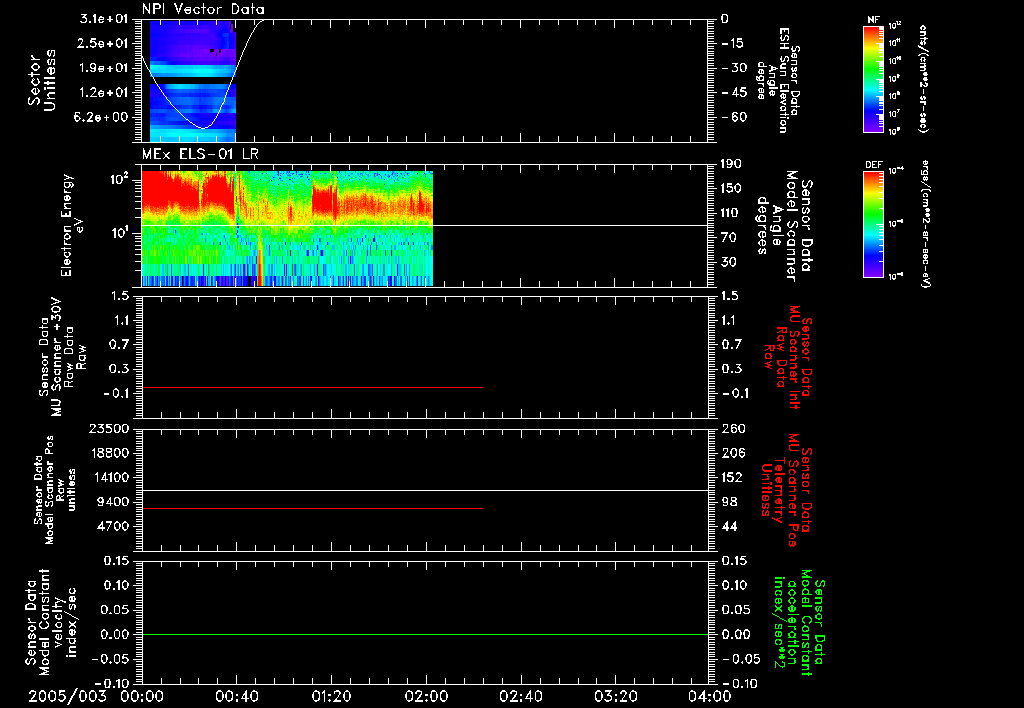Click the '150' scanner angle tick value
This screenshot has width=1024, height=708.
tap(731, 188)
